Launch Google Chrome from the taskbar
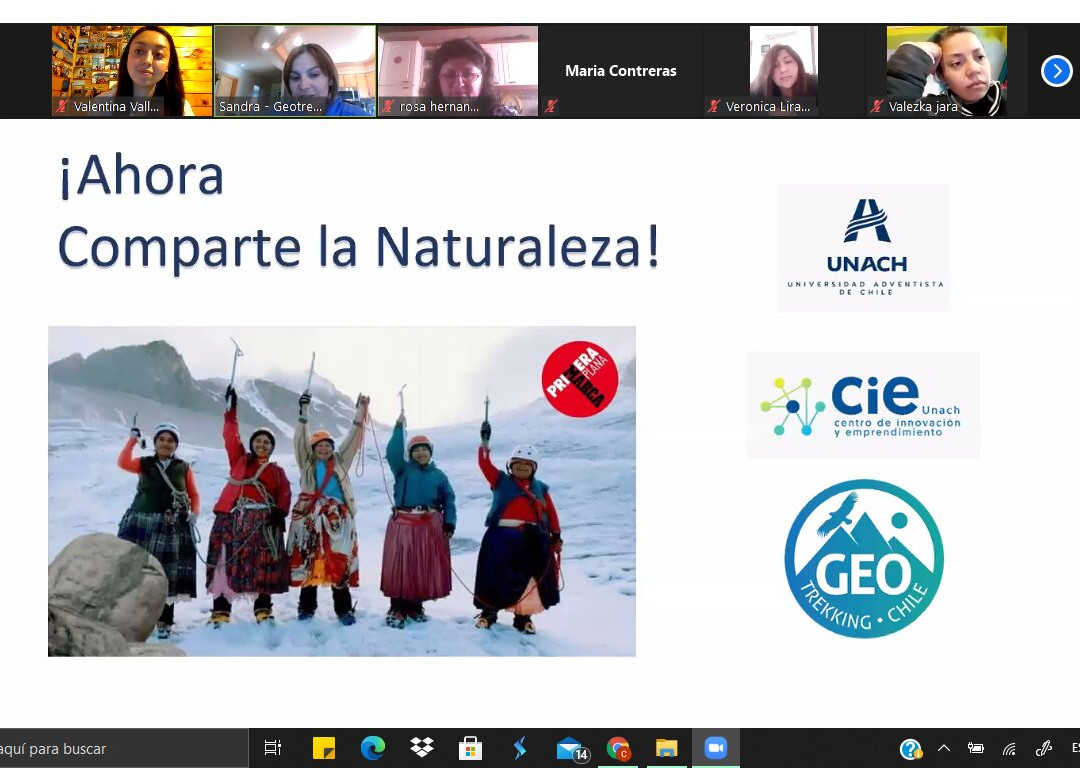The width and height of the screenshot is (1080, 768). click(x=618, y=748)
